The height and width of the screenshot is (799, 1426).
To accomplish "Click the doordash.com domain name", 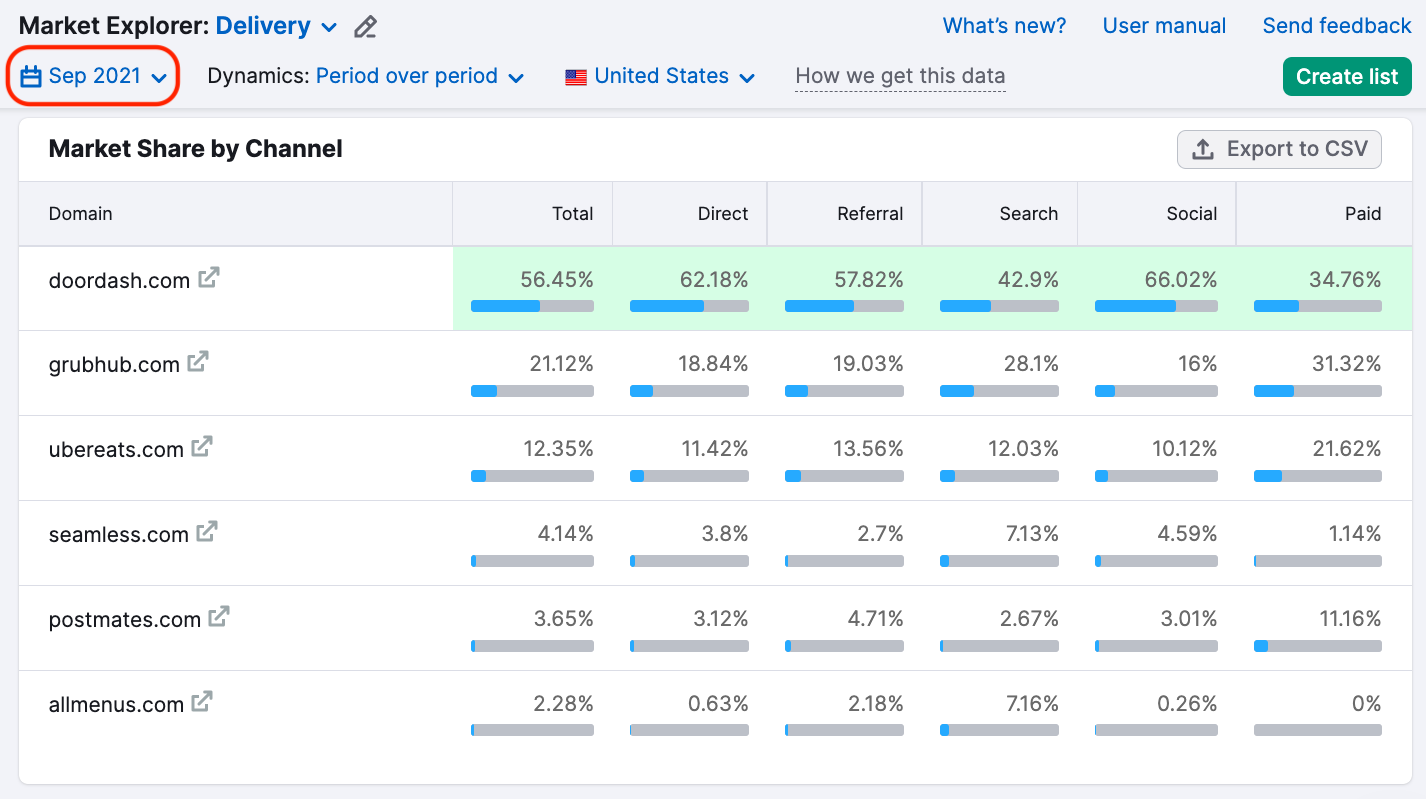I will pyautogui.click(x=119, y=280).
